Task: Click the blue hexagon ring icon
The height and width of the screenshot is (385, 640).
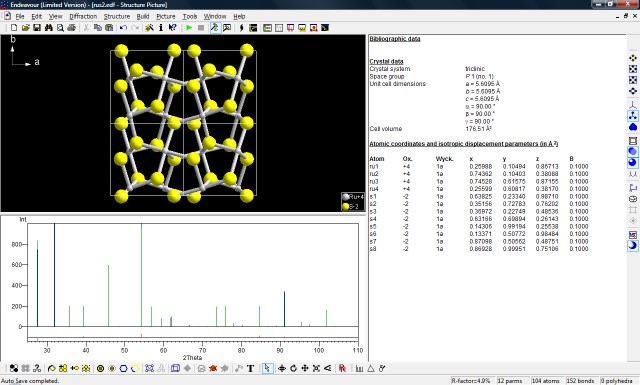Action: [x=123, y=368]
